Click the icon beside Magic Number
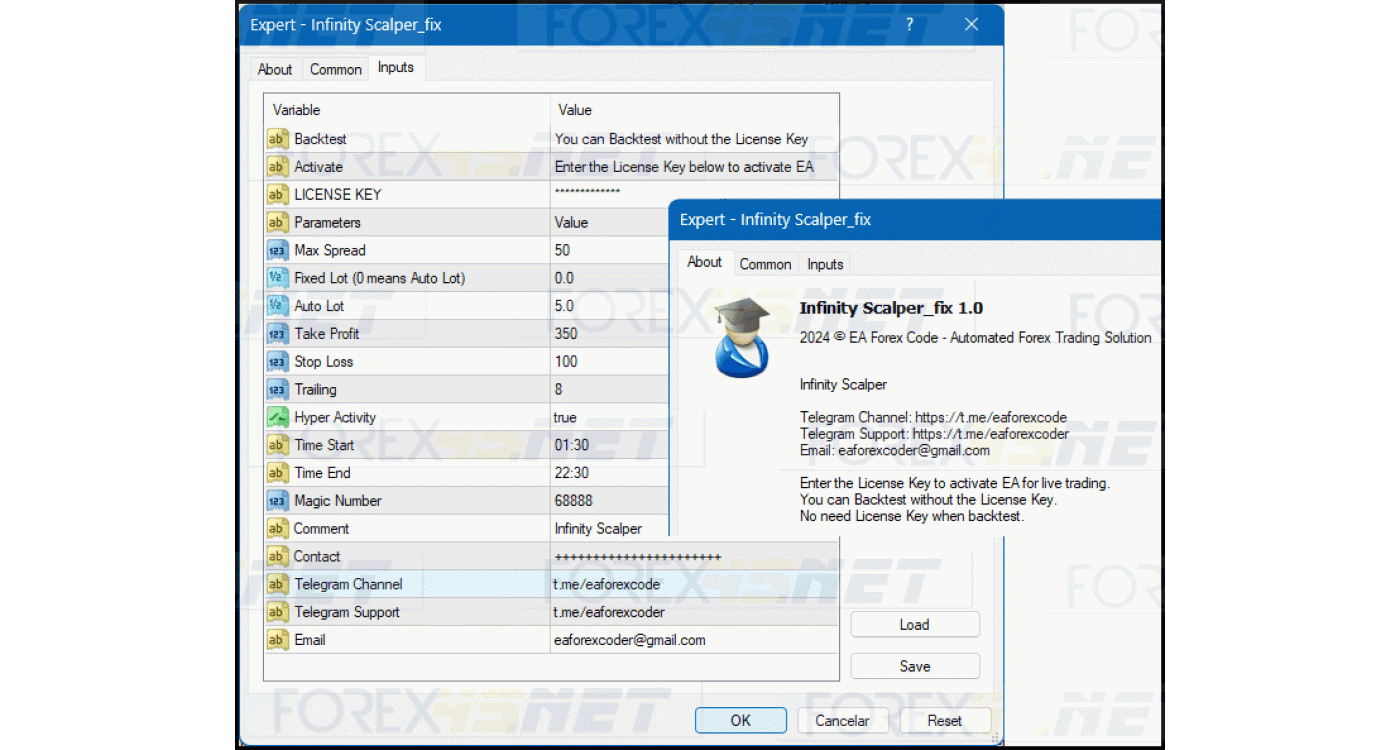Viewport: 1400px width, 750px height. coord(277,501)
